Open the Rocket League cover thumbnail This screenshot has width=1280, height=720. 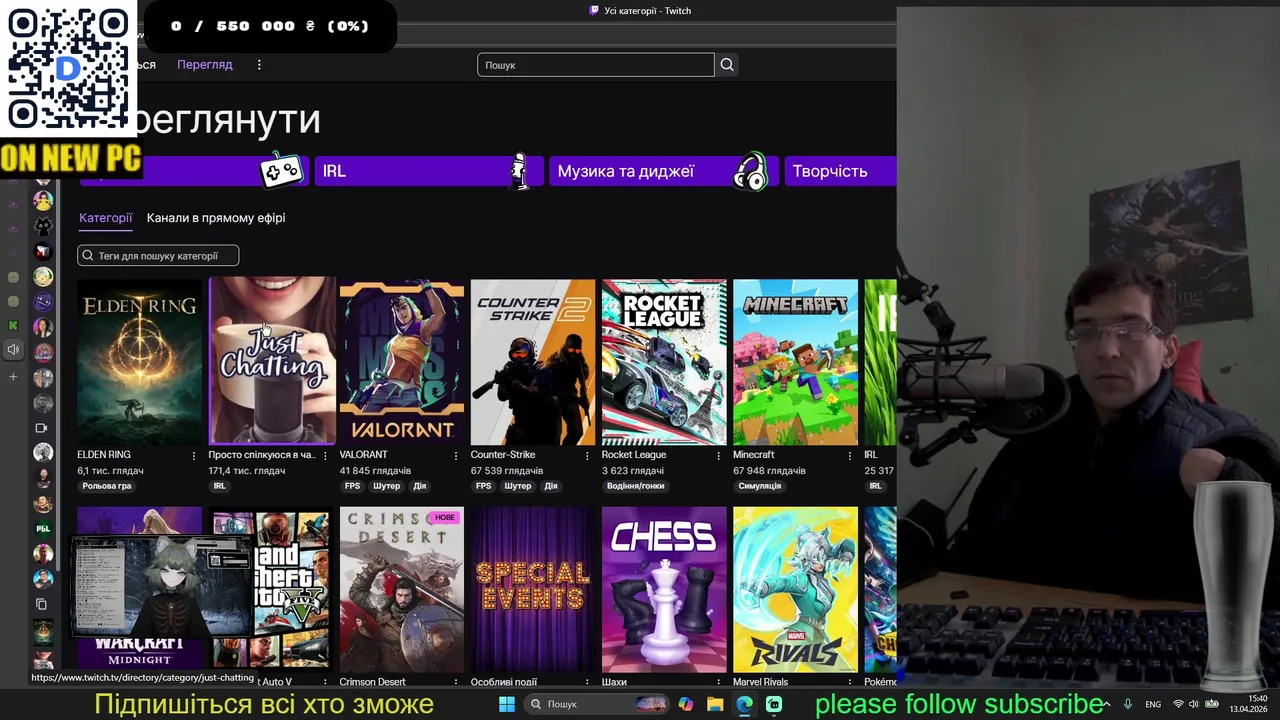[664, 362]
